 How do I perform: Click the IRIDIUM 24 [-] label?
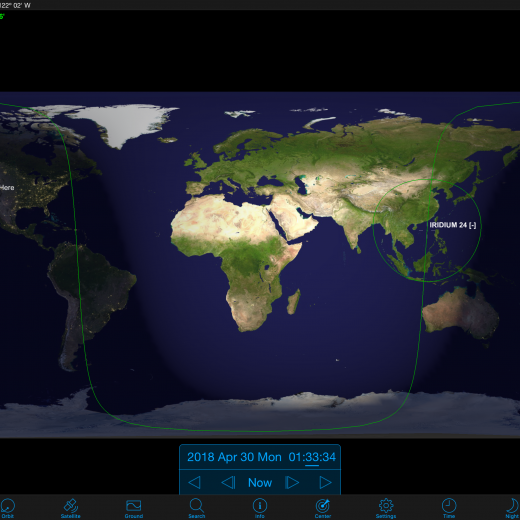[x=453, y=225]
